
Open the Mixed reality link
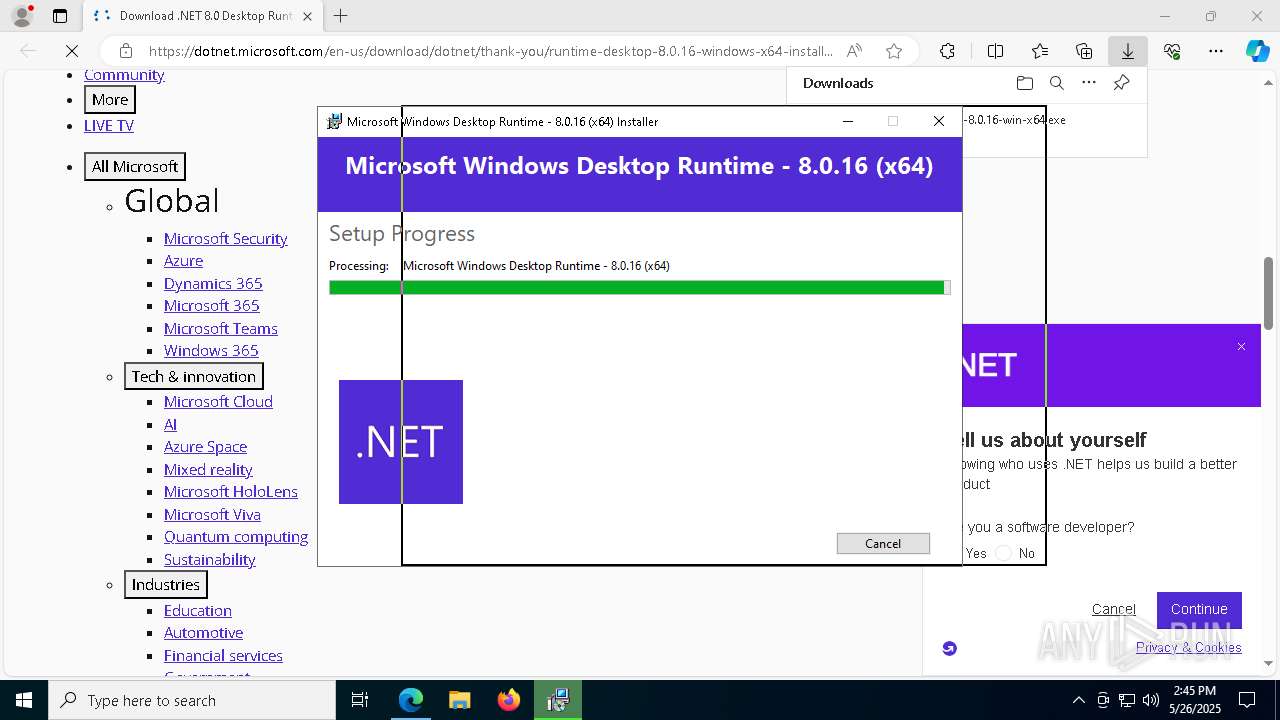(208, 469)
